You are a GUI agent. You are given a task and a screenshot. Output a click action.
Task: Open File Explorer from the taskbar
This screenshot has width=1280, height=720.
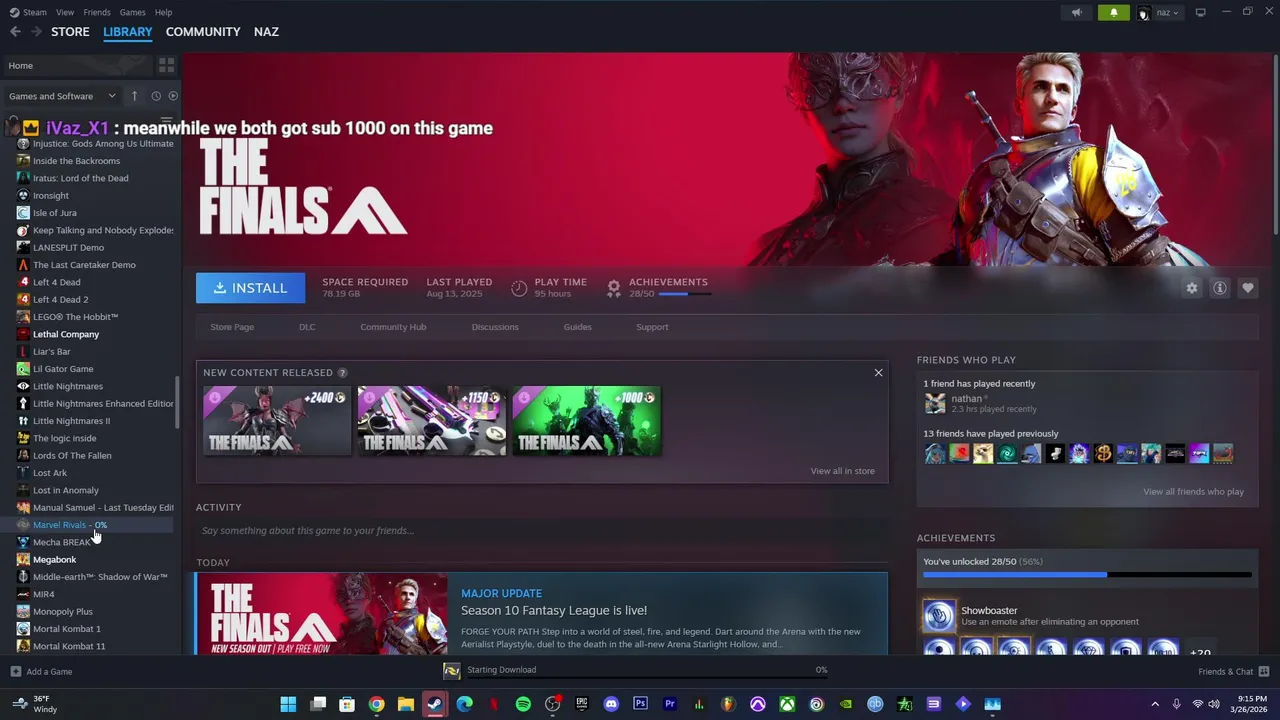tap(405, 704)
